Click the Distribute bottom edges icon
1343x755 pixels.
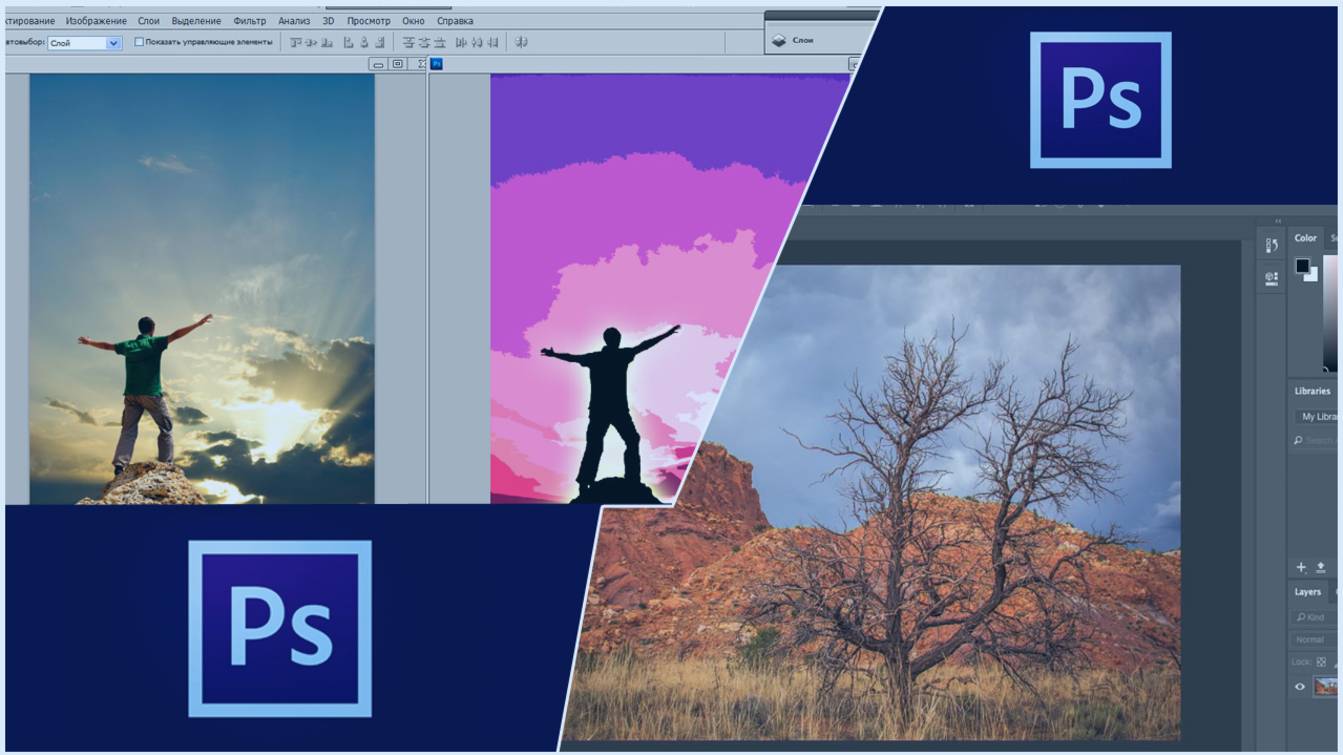coord(441,43)
